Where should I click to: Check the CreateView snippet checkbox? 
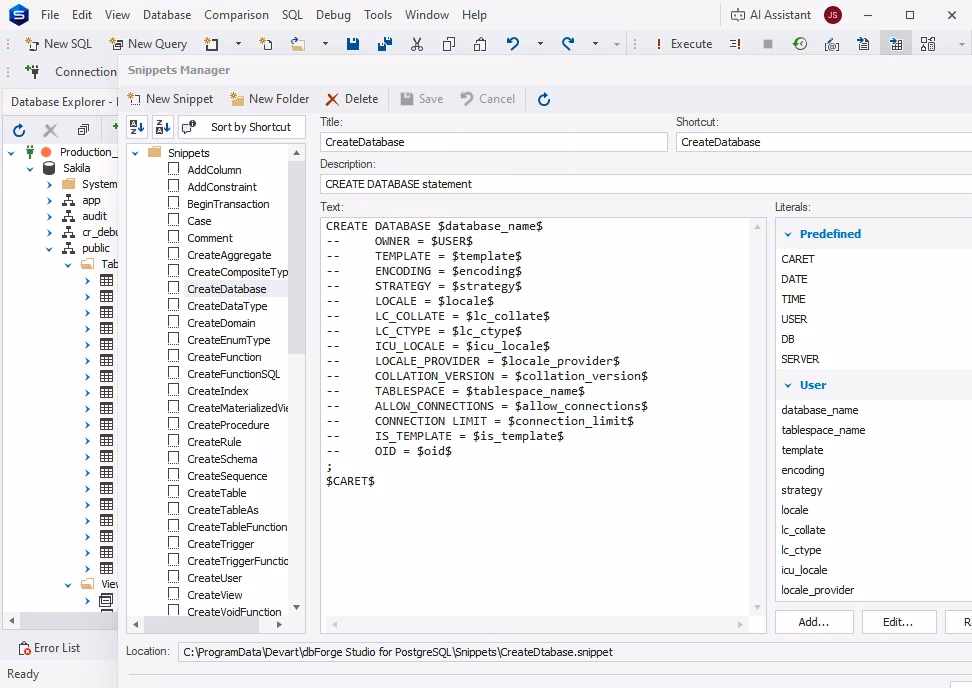pos(174,594)
